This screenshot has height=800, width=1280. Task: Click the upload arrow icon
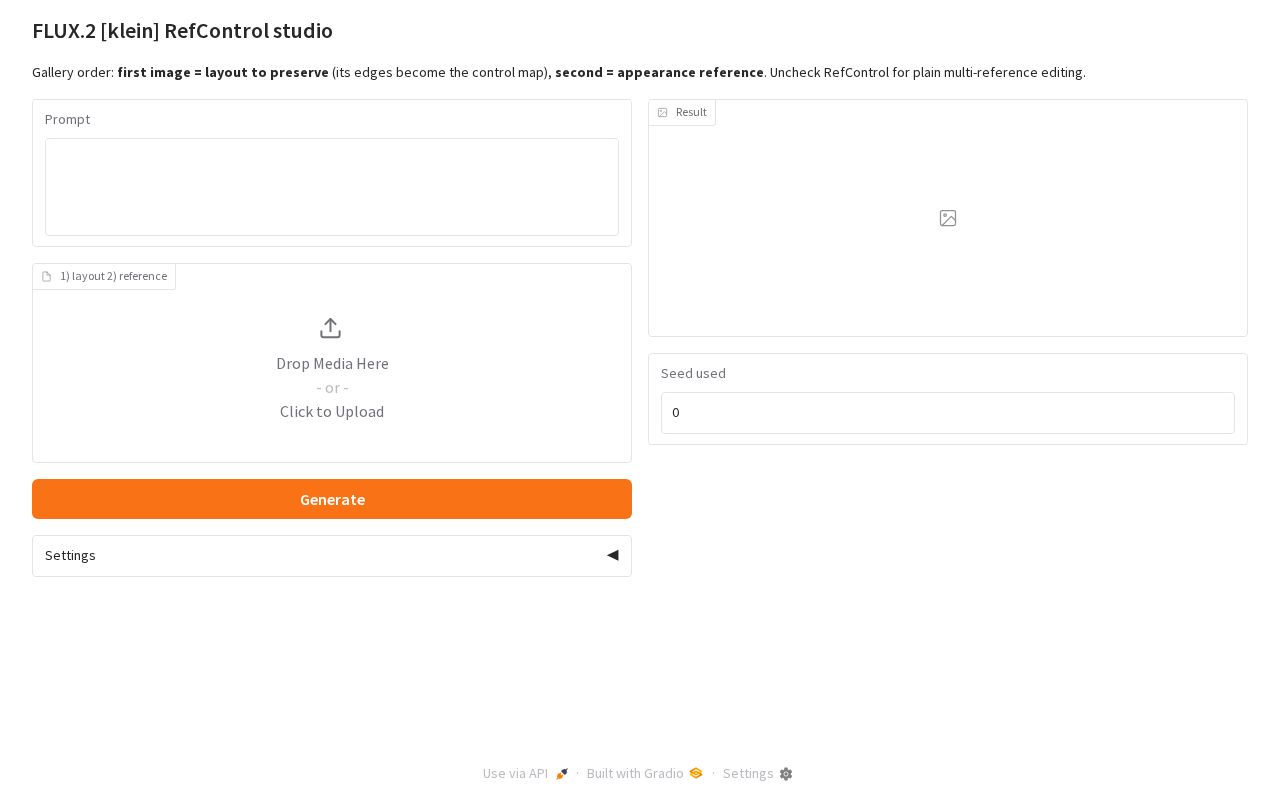(331, 328)
